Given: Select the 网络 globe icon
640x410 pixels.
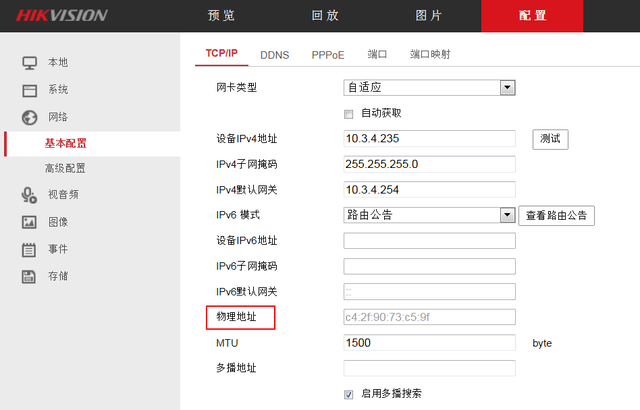Looking at the screenshot, I should click(29, 117).
